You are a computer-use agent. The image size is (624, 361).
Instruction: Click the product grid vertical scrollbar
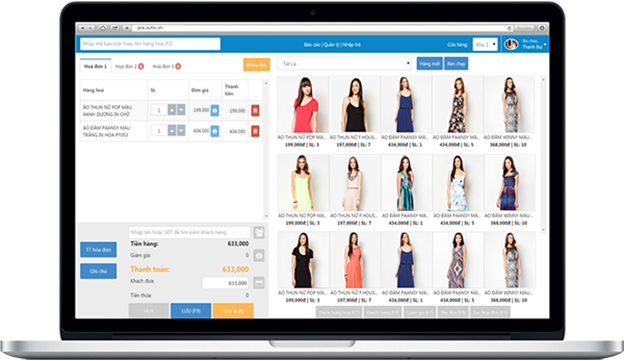point(543,154)
